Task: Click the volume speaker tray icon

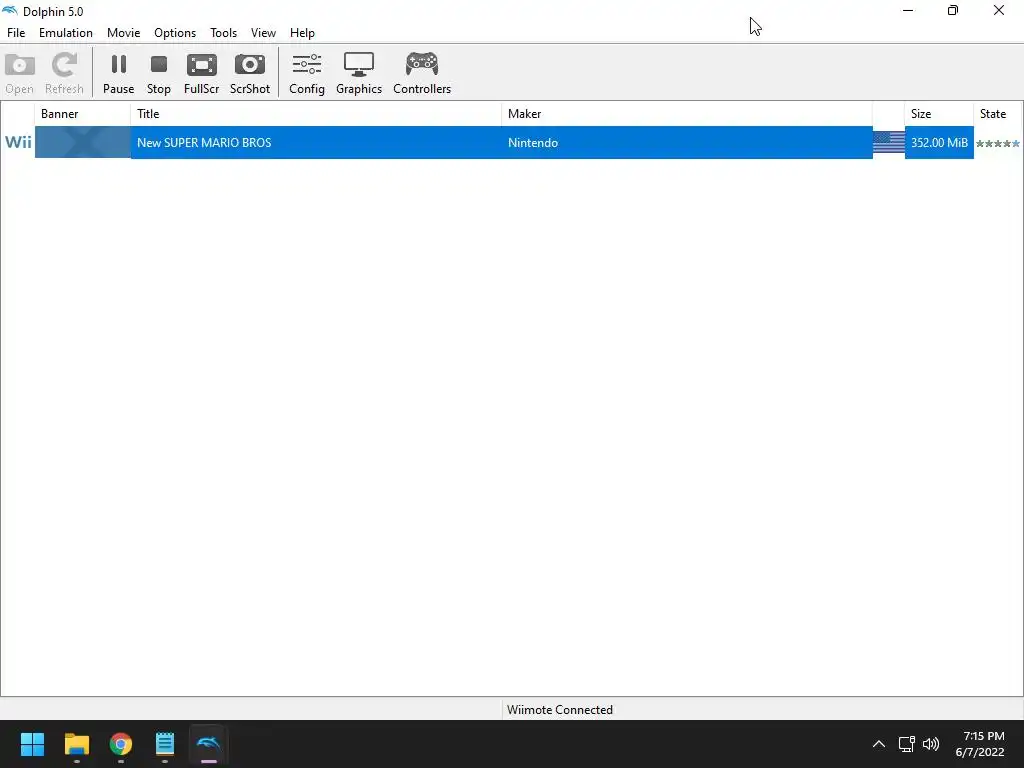Action: pyautogui.click(x=931, y=744)
